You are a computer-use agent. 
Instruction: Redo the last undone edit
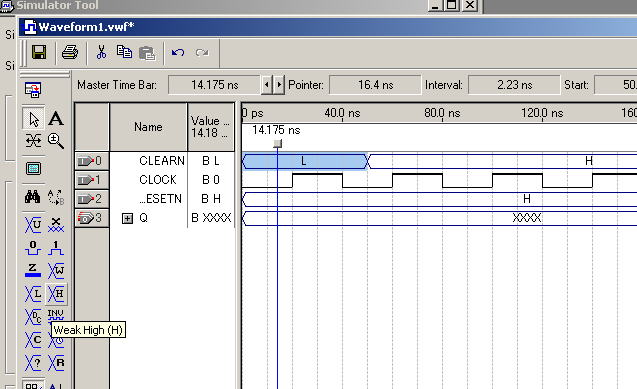pos(202,53)
